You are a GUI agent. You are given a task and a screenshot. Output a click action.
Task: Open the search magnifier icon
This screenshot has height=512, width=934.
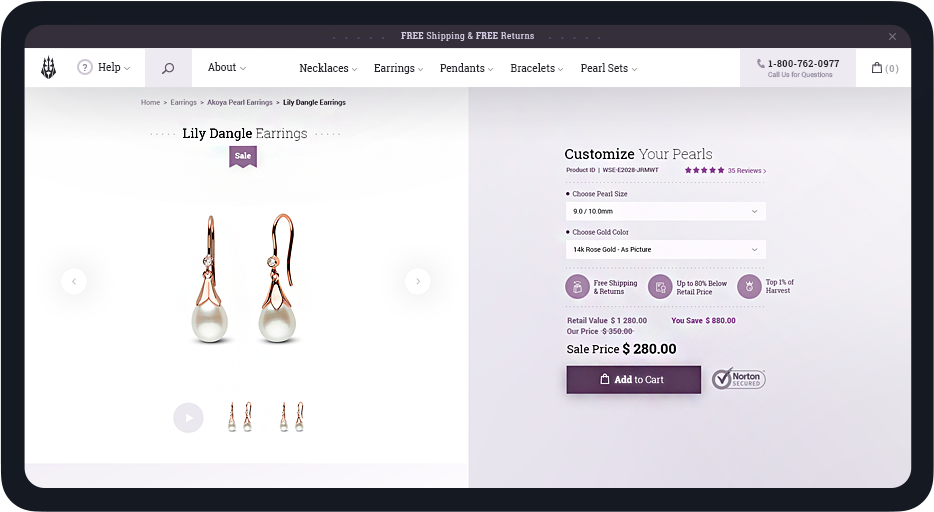click(x=168, y=68)
